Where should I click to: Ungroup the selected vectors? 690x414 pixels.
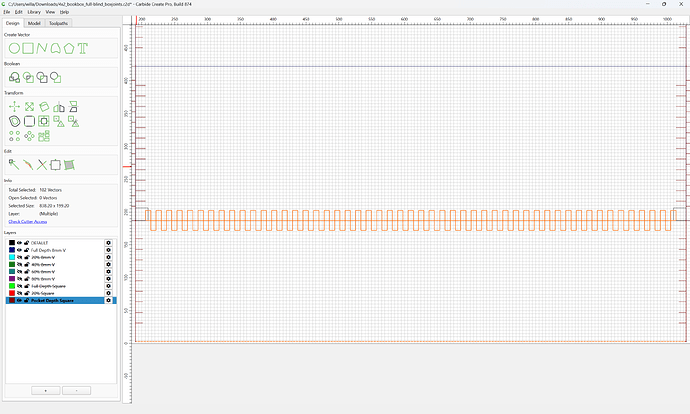coord(73,121)
